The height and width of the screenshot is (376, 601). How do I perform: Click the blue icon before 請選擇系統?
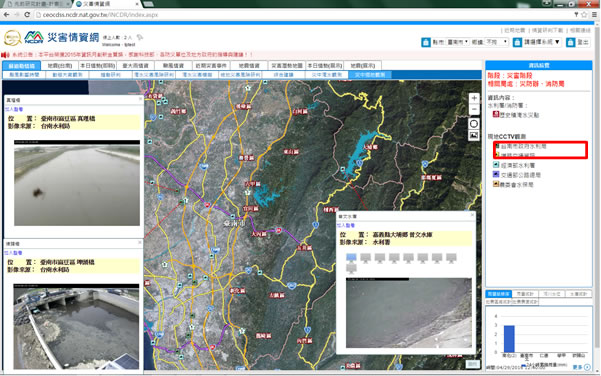click(517, 42)
